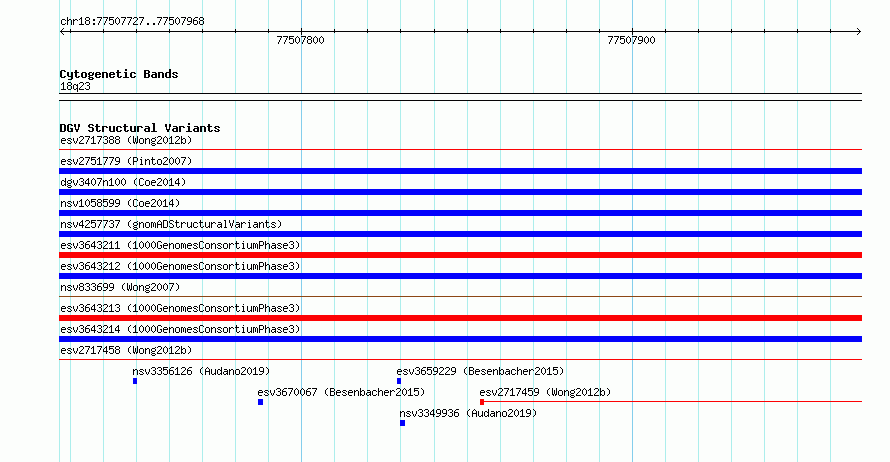Open nsv3349936 (Audano2019) label

[468, 413]
